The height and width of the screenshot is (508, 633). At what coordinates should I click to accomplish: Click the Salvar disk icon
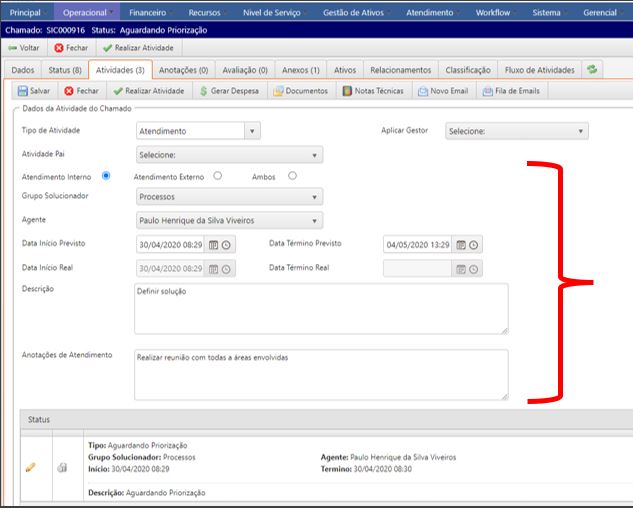tap(23, 91)
